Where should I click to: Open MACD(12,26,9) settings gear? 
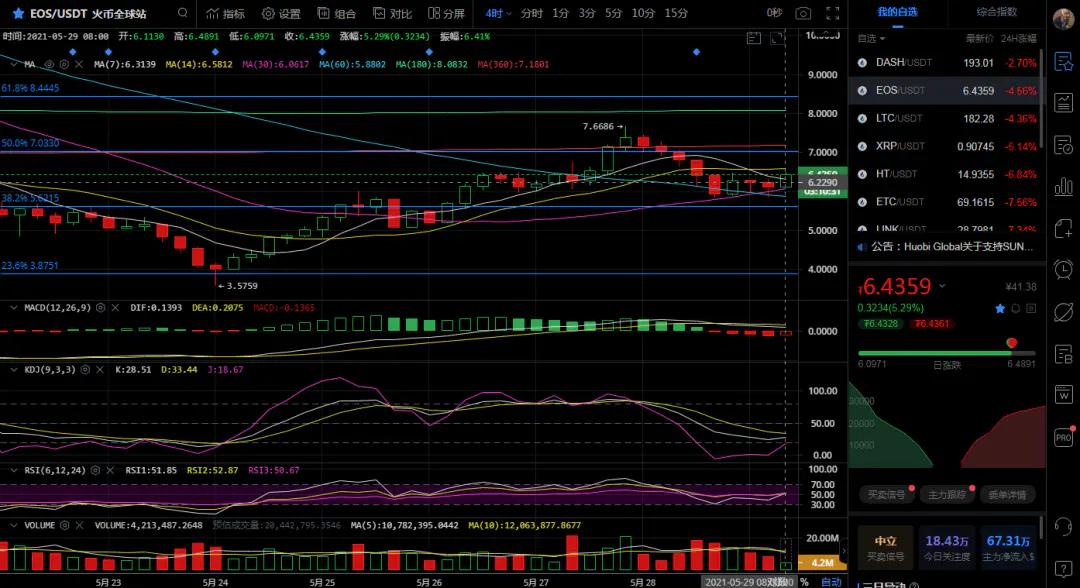(x=101, y=308)
